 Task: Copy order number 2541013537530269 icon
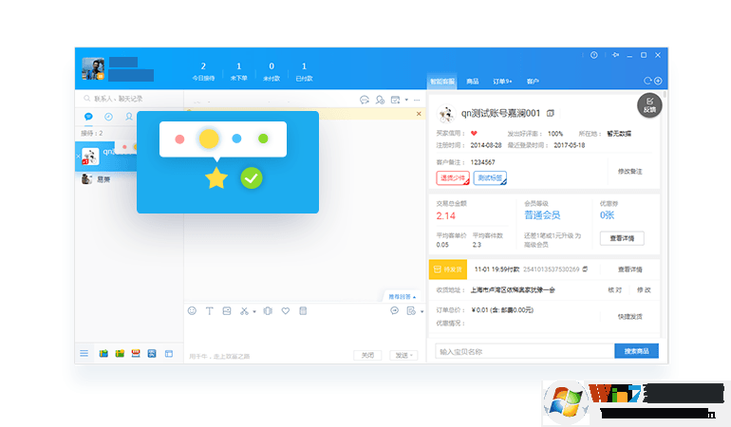click(x=585, y=269)
